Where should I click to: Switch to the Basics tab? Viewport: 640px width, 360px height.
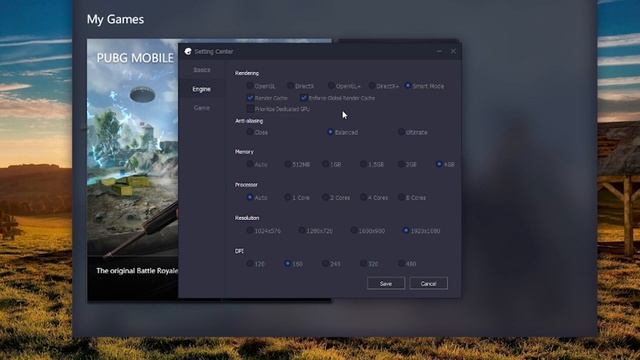coord(202,70)
